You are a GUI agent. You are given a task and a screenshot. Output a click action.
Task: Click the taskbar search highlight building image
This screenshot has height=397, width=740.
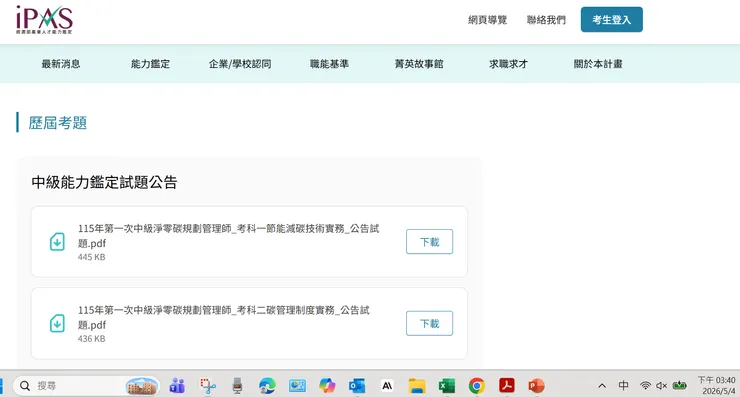point(142,387)
